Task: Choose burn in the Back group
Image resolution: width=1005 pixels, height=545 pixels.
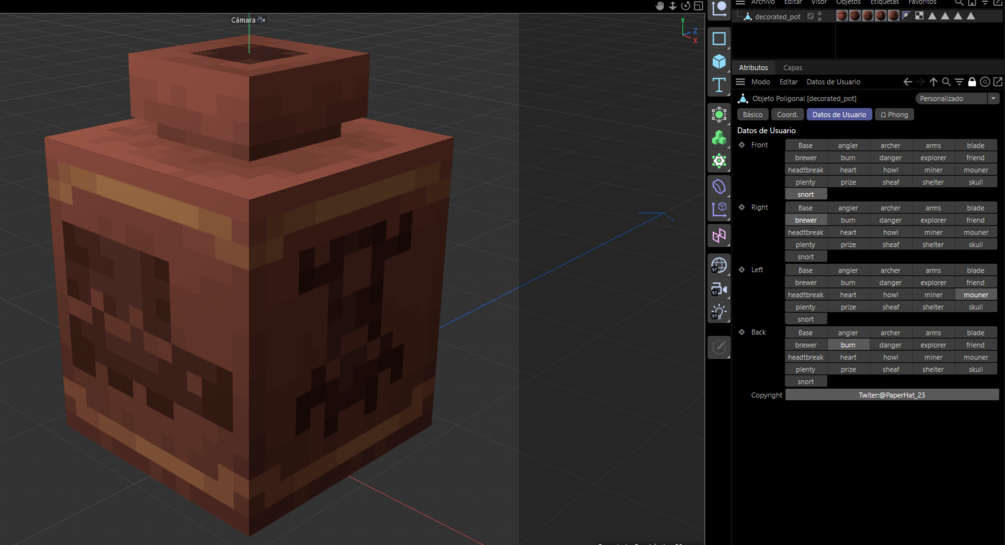Action: click(848, 345)
